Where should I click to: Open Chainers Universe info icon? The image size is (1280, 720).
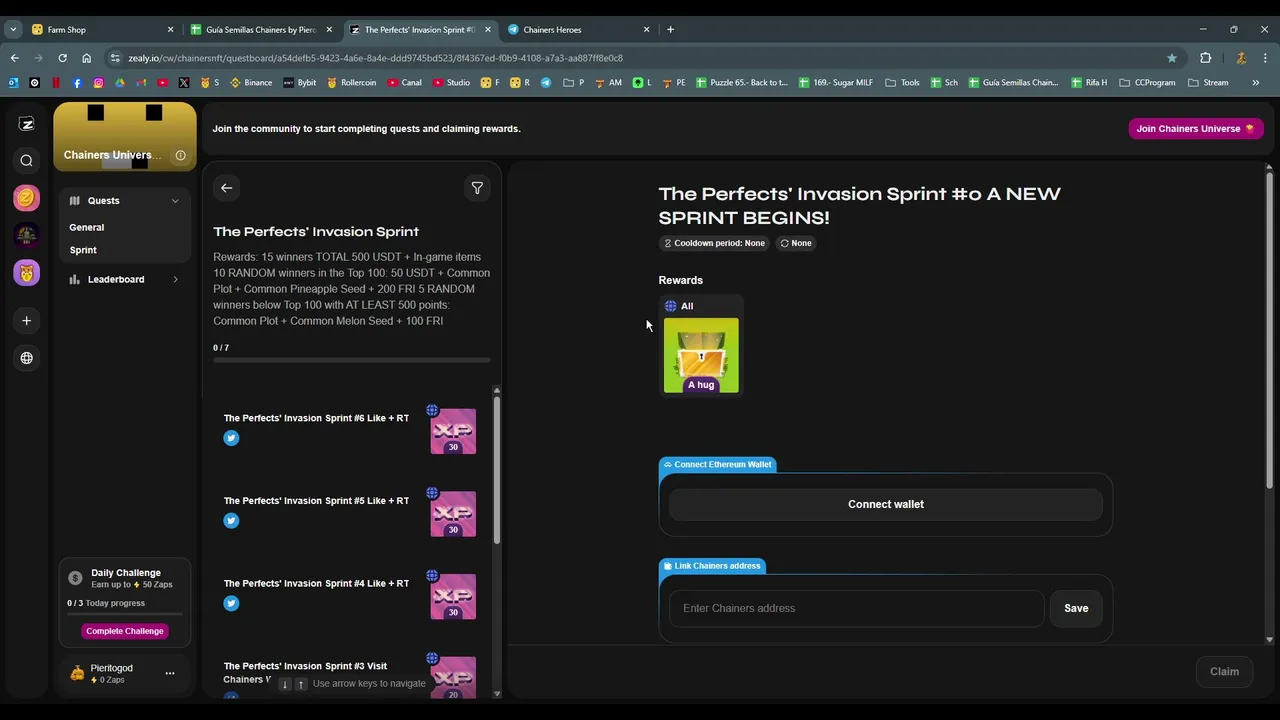tap(180, 155)
